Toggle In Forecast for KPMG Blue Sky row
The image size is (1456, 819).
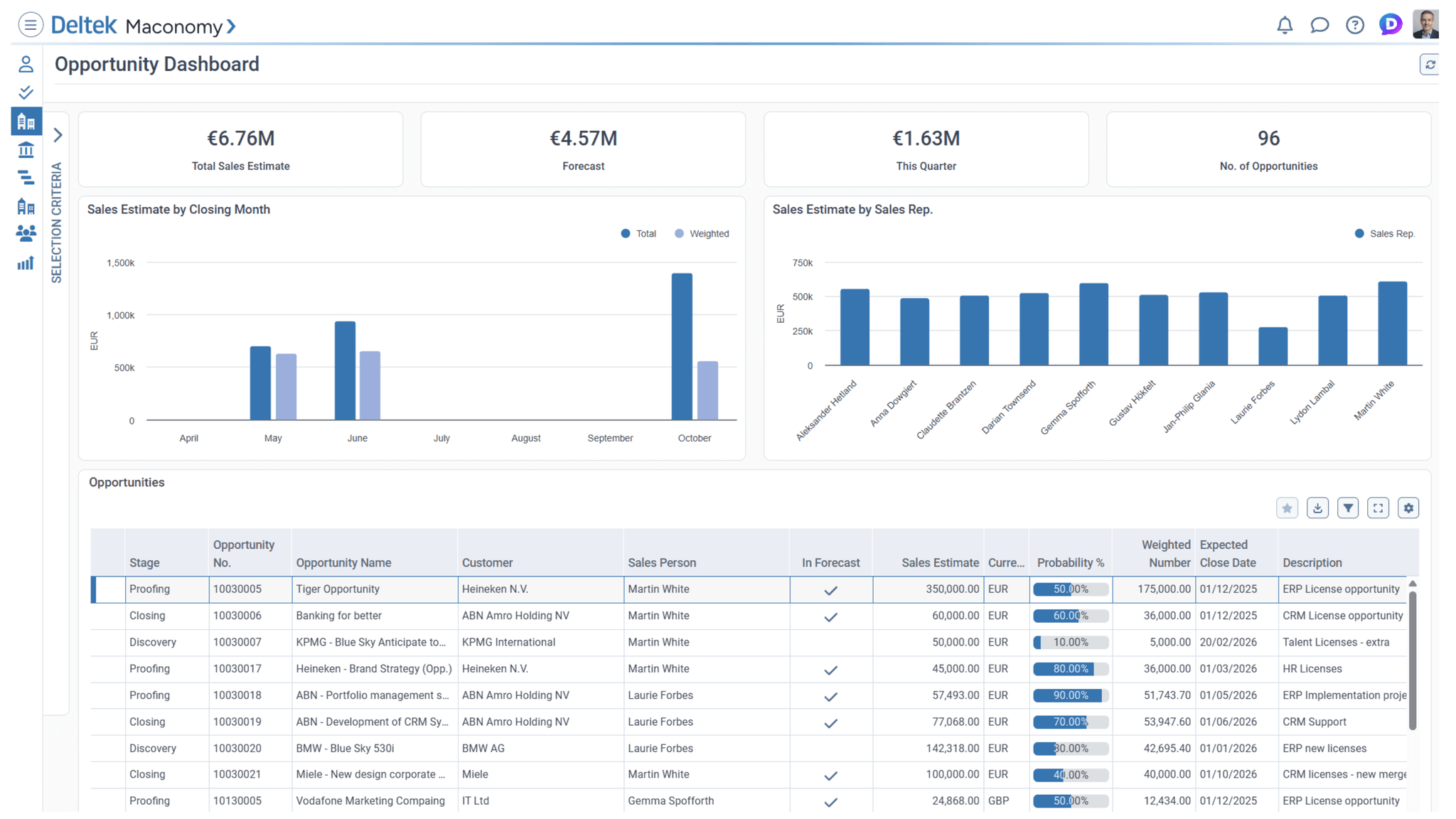(830, 643)
